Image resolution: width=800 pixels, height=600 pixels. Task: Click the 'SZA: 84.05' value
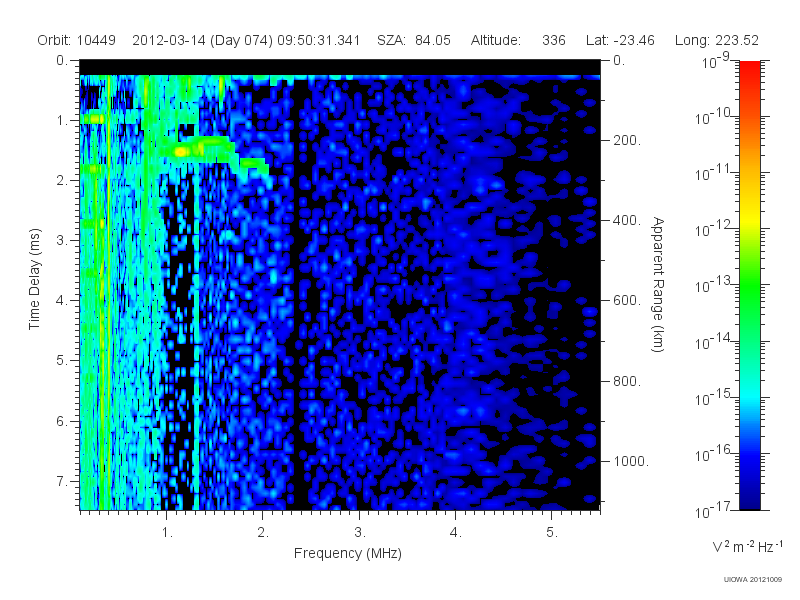(x=414, y=40)
